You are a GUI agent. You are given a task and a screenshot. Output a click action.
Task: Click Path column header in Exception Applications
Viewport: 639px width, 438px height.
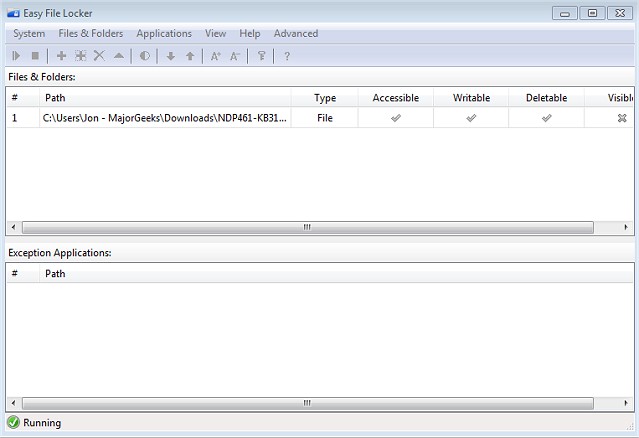click(336, 273)
